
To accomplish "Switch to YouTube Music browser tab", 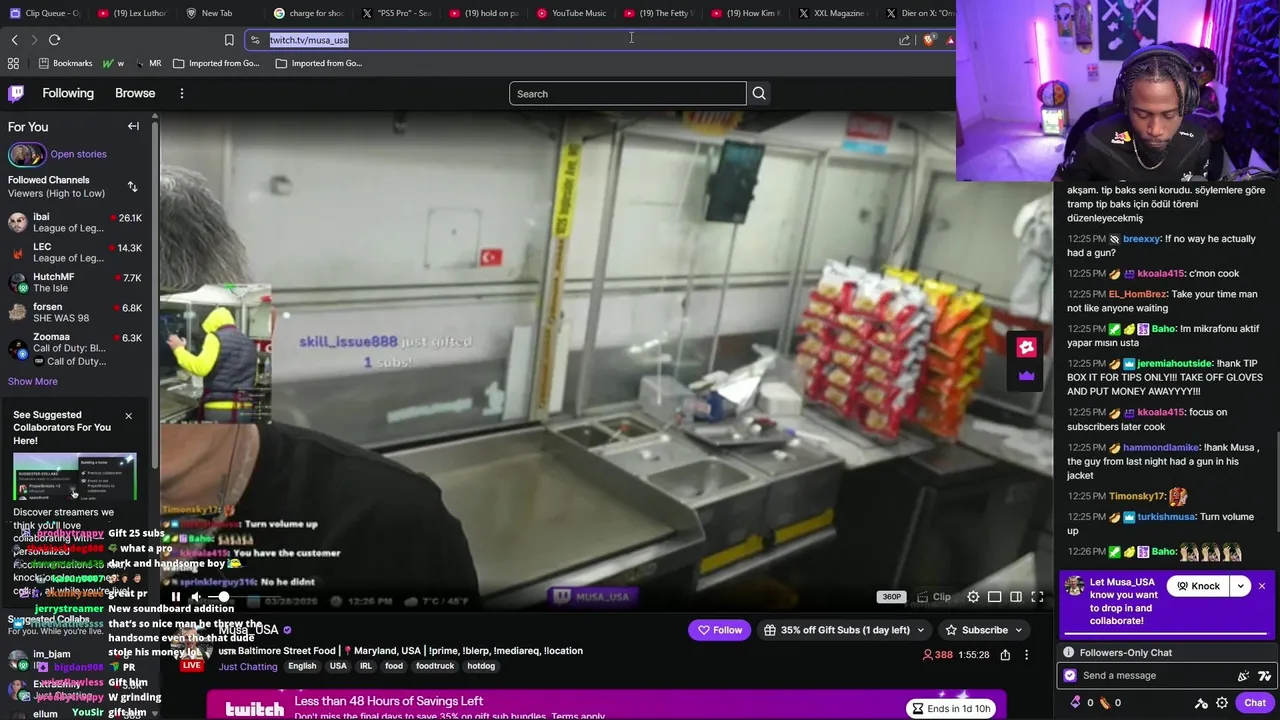I will 572,13.
